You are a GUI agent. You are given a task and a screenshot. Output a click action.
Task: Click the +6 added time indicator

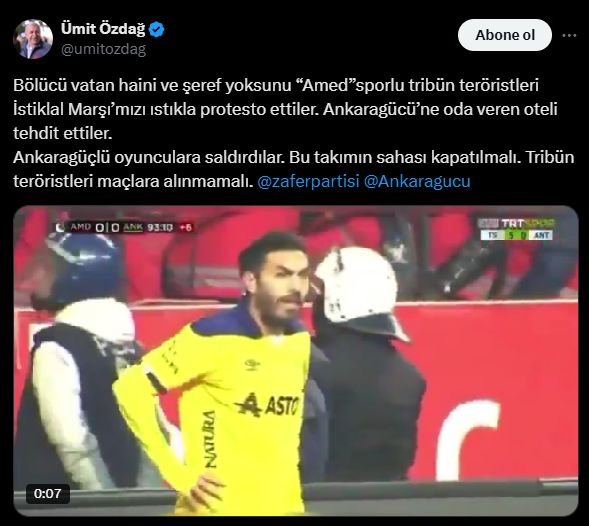[186, 227]
